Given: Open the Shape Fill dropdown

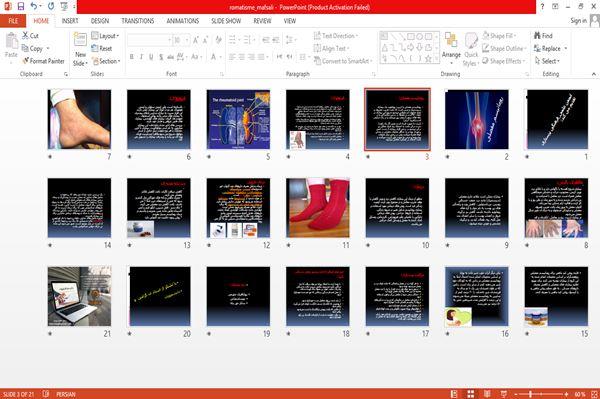Looking at the screenshot, I should pyautogui.click(x=499, y=36).
